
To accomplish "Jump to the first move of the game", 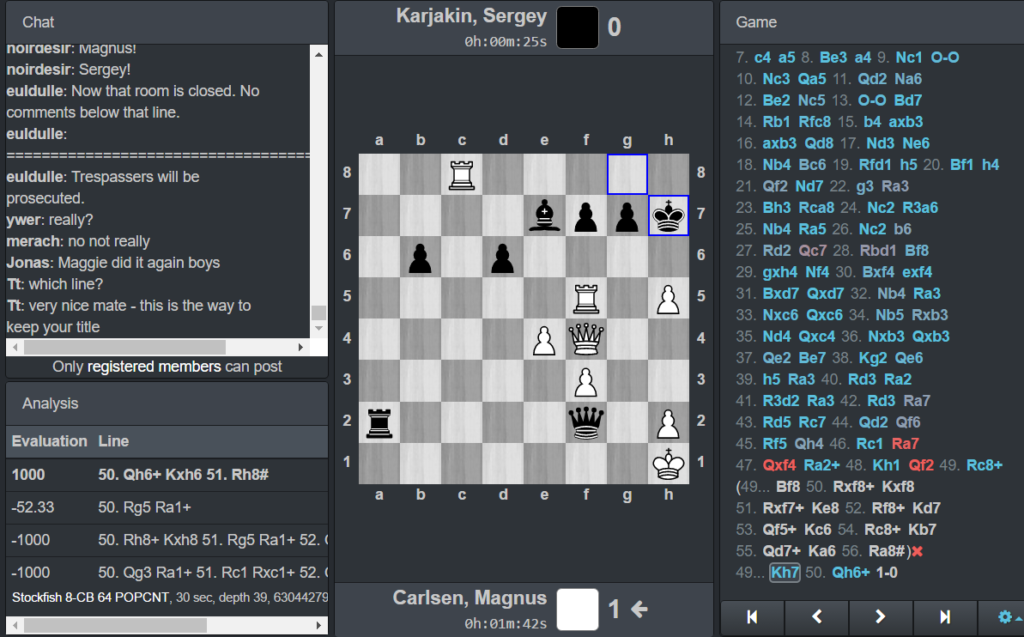I will pos(751,617).
